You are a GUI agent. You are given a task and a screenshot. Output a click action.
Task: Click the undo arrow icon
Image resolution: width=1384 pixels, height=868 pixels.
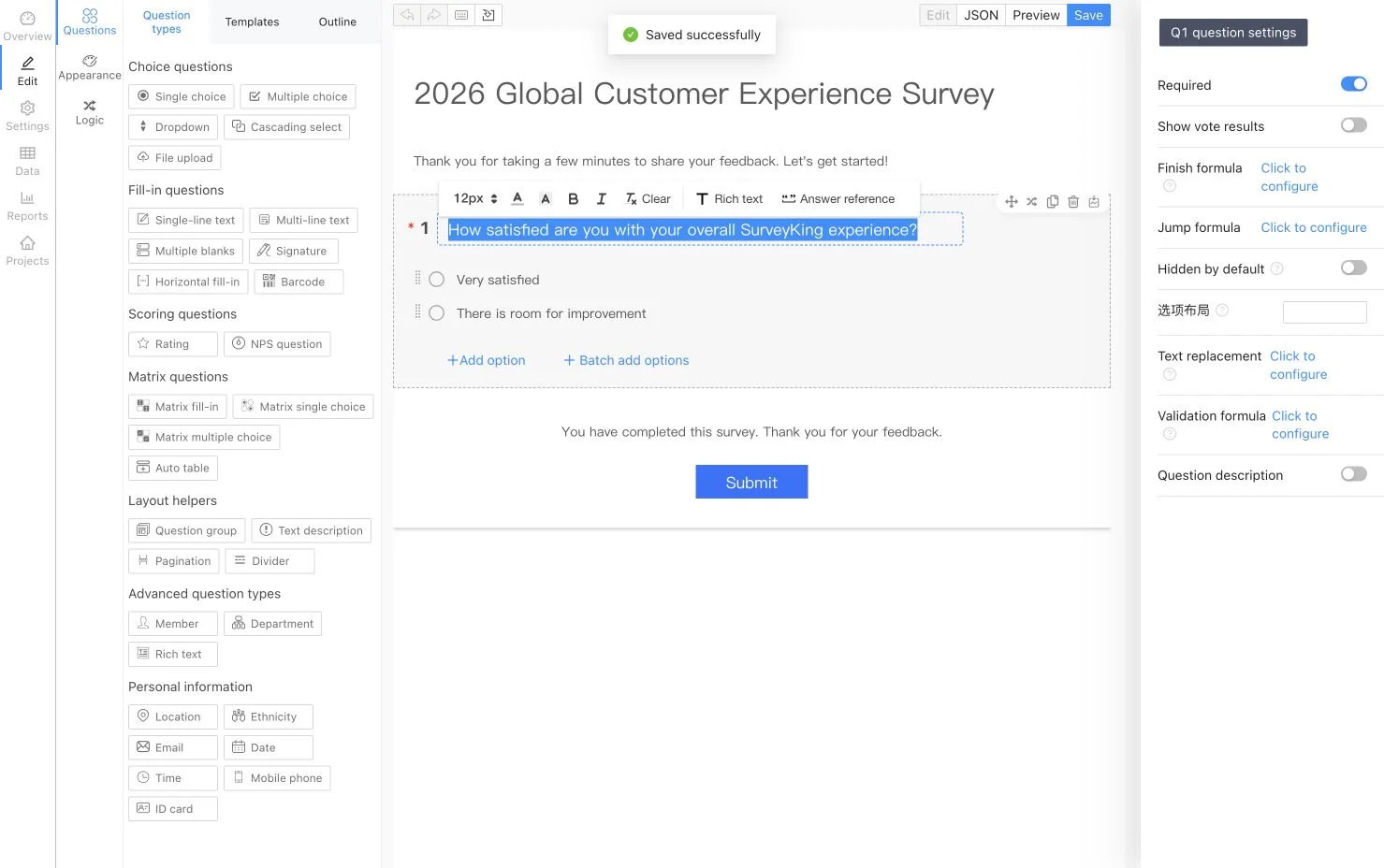(x=407, y=15)
